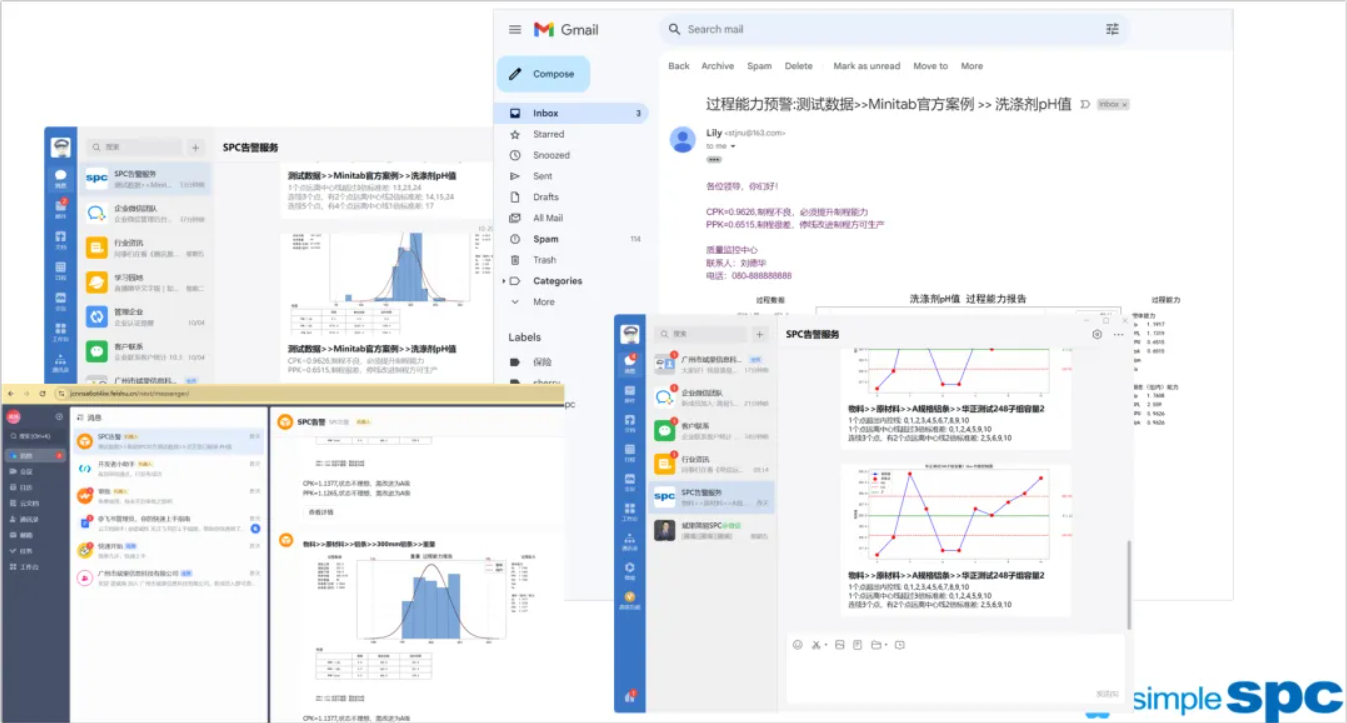
Task: Open the emoji picker in WeCom chat input
Action: coord(797,645)
